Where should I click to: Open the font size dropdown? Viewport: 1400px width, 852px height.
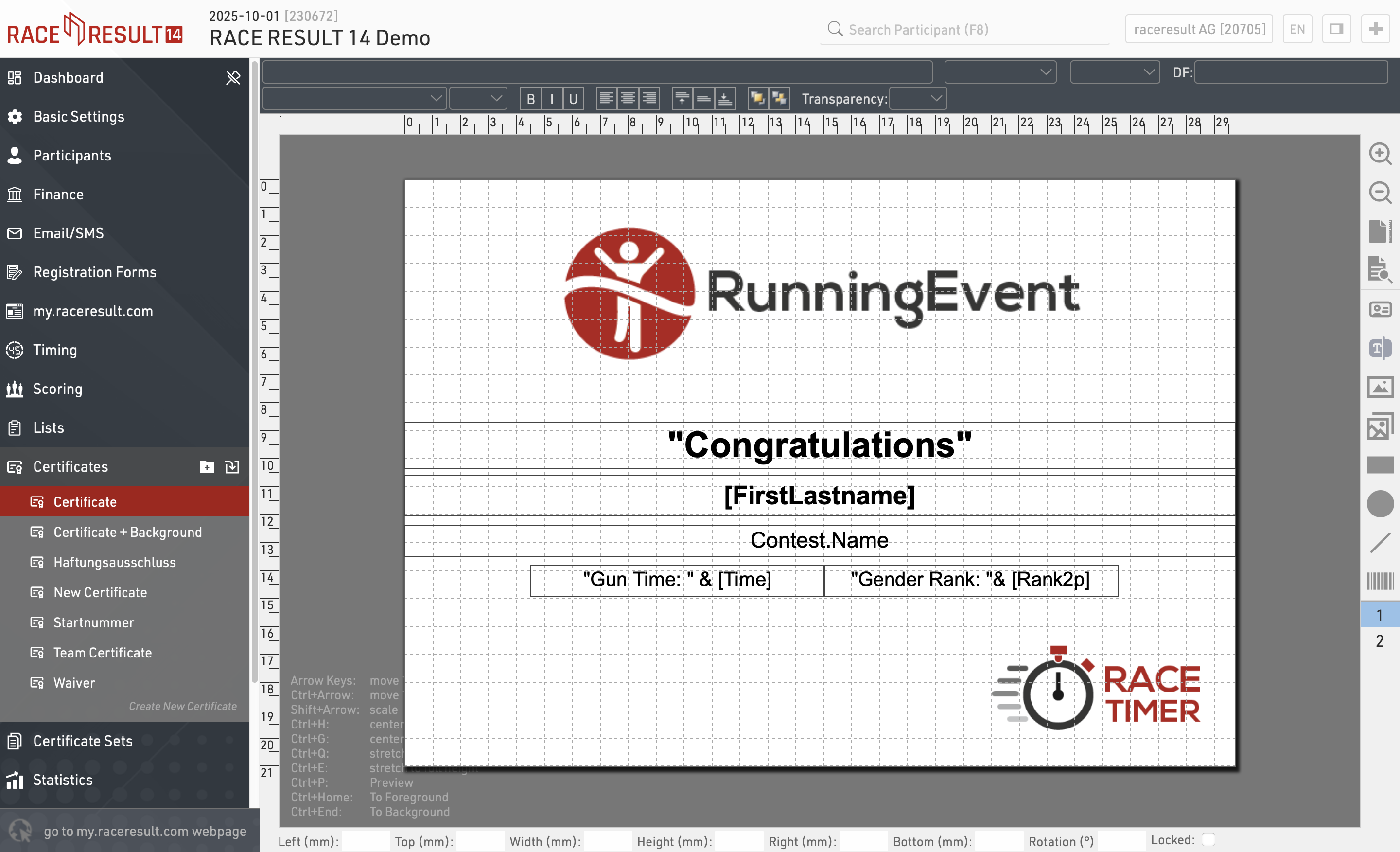click(x=478, y=99)
